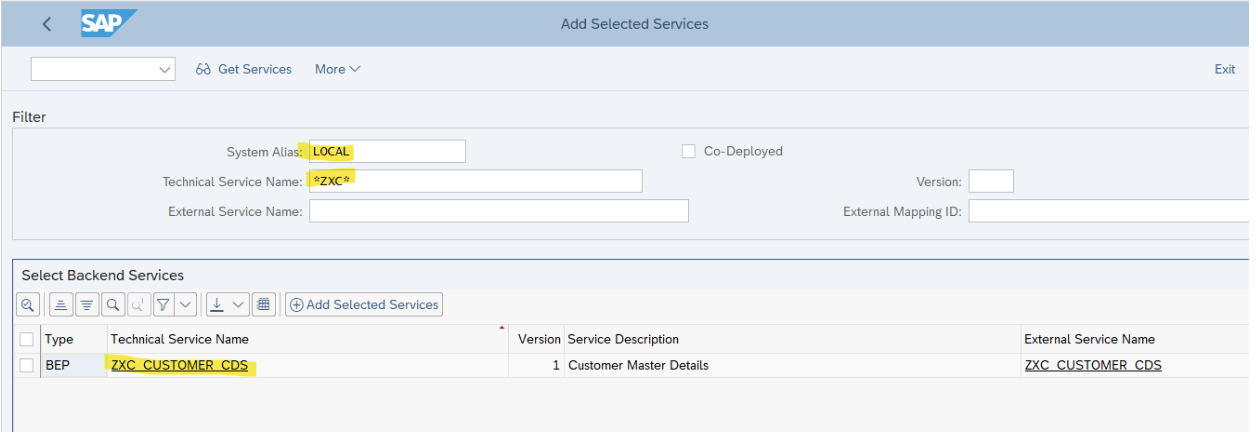Open the More menu
Image resolution: width=1258 pixels, height=442 pixels.
tap(337, 69)
